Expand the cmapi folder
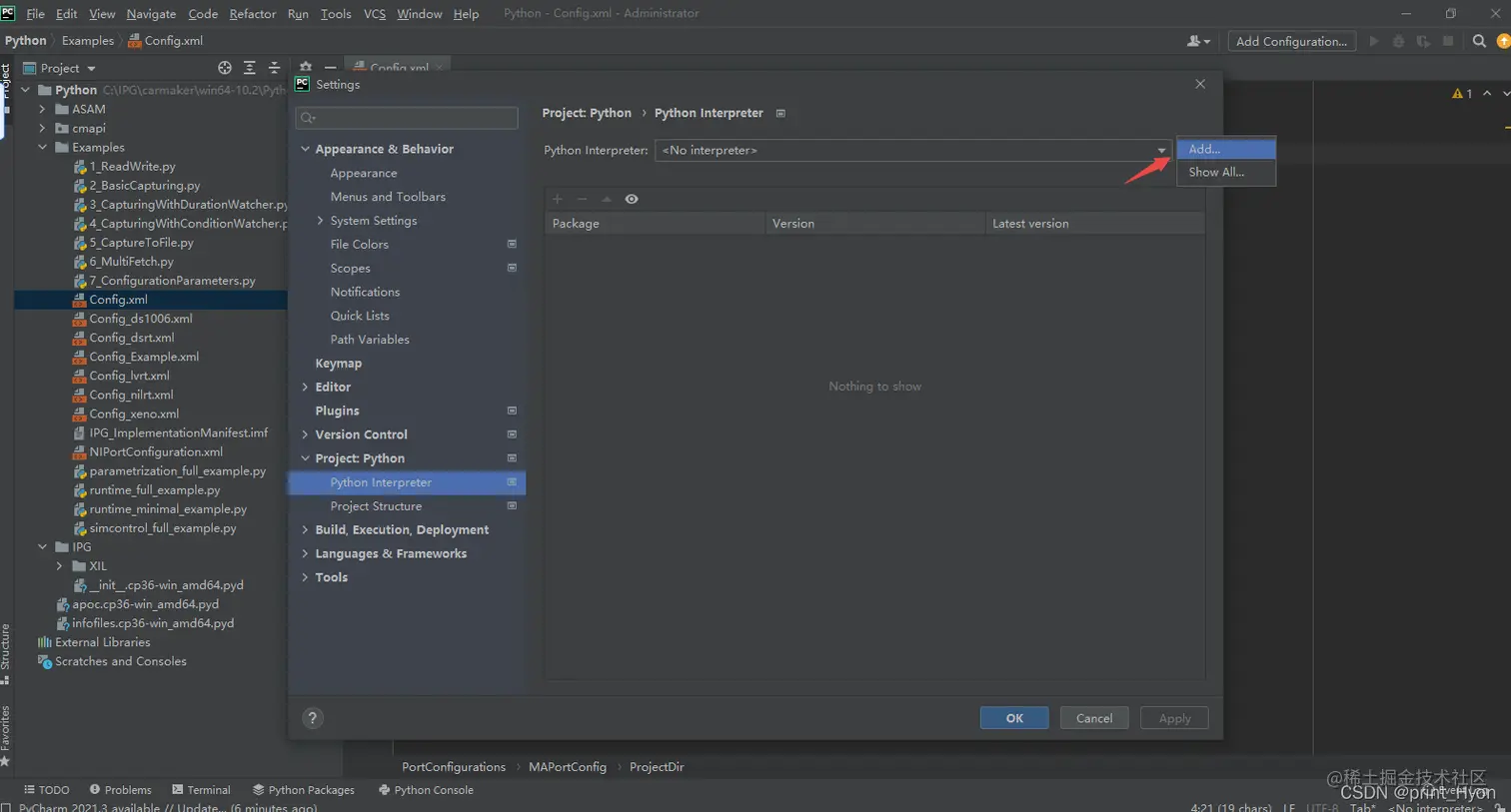The width and height of the screenshot is (1511, 812). (42, 129)
